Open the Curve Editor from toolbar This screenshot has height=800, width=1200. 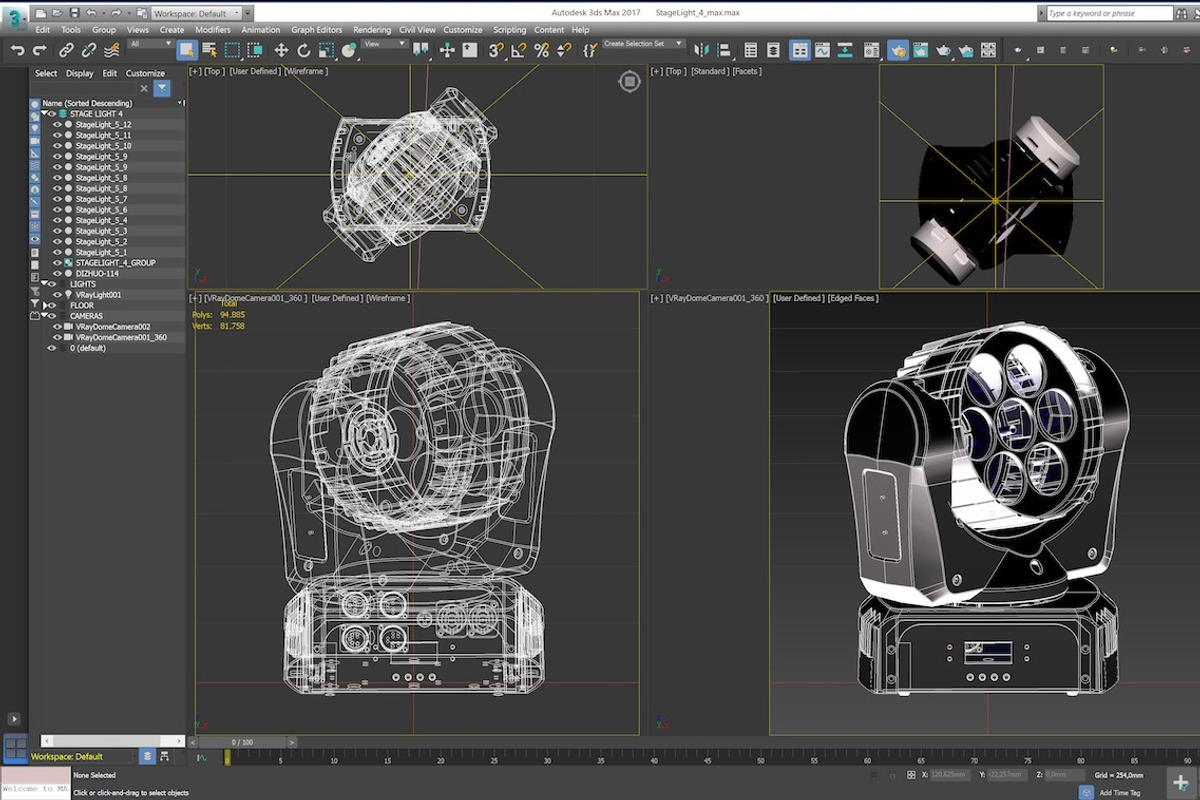tap(822, 50)
